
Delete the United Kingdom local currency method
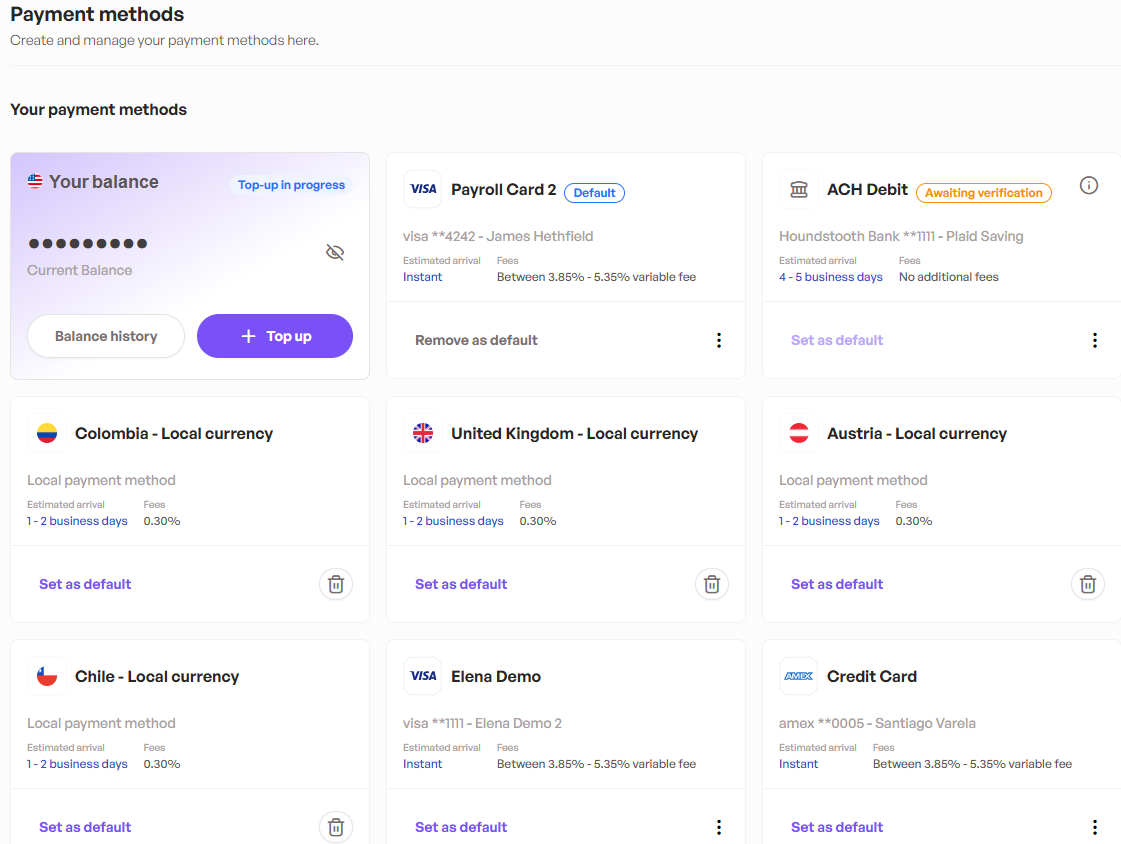[711, 585]
